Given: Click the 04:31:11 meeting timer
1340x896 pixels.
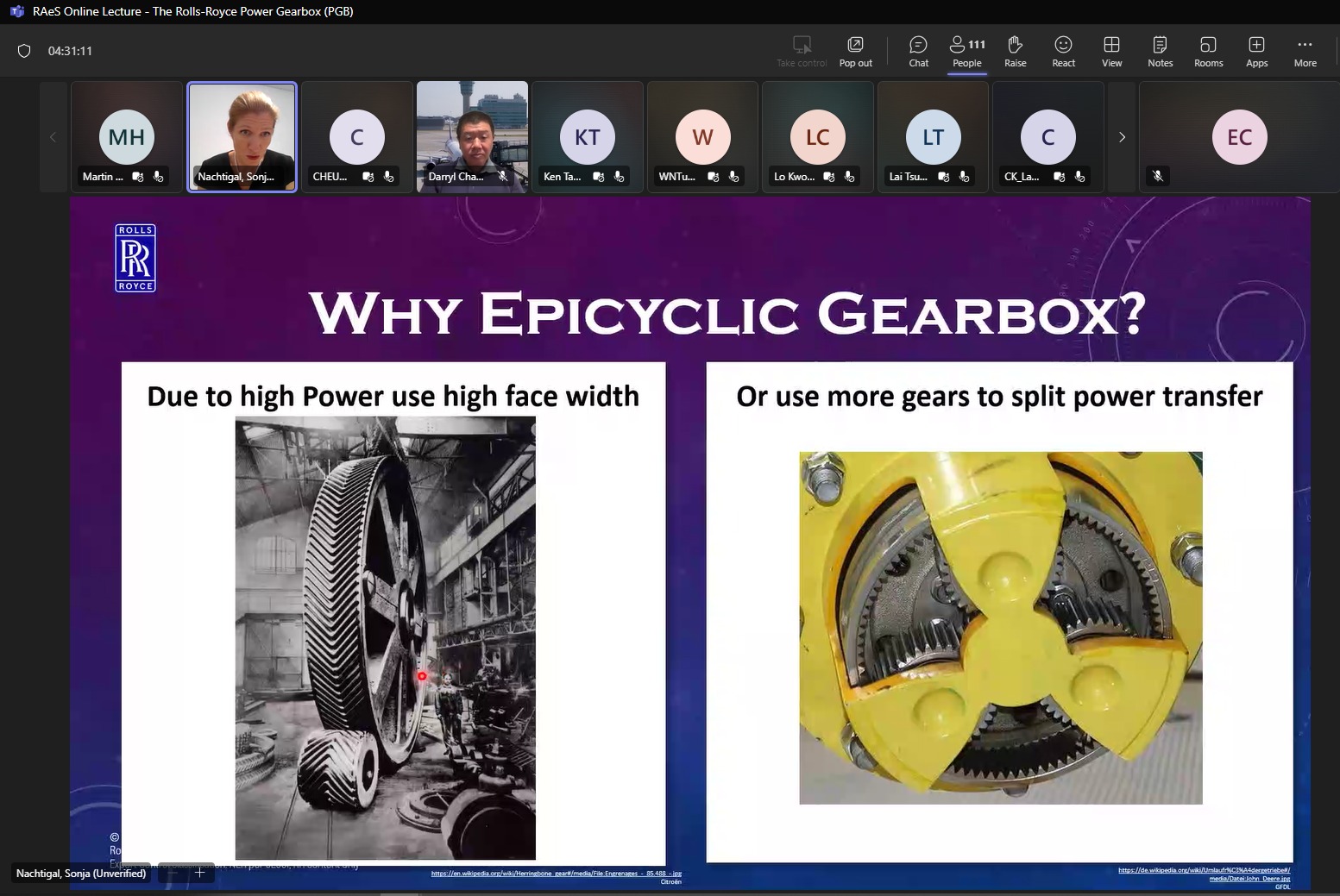Looking at the screenshot, I should click(70, 51).
